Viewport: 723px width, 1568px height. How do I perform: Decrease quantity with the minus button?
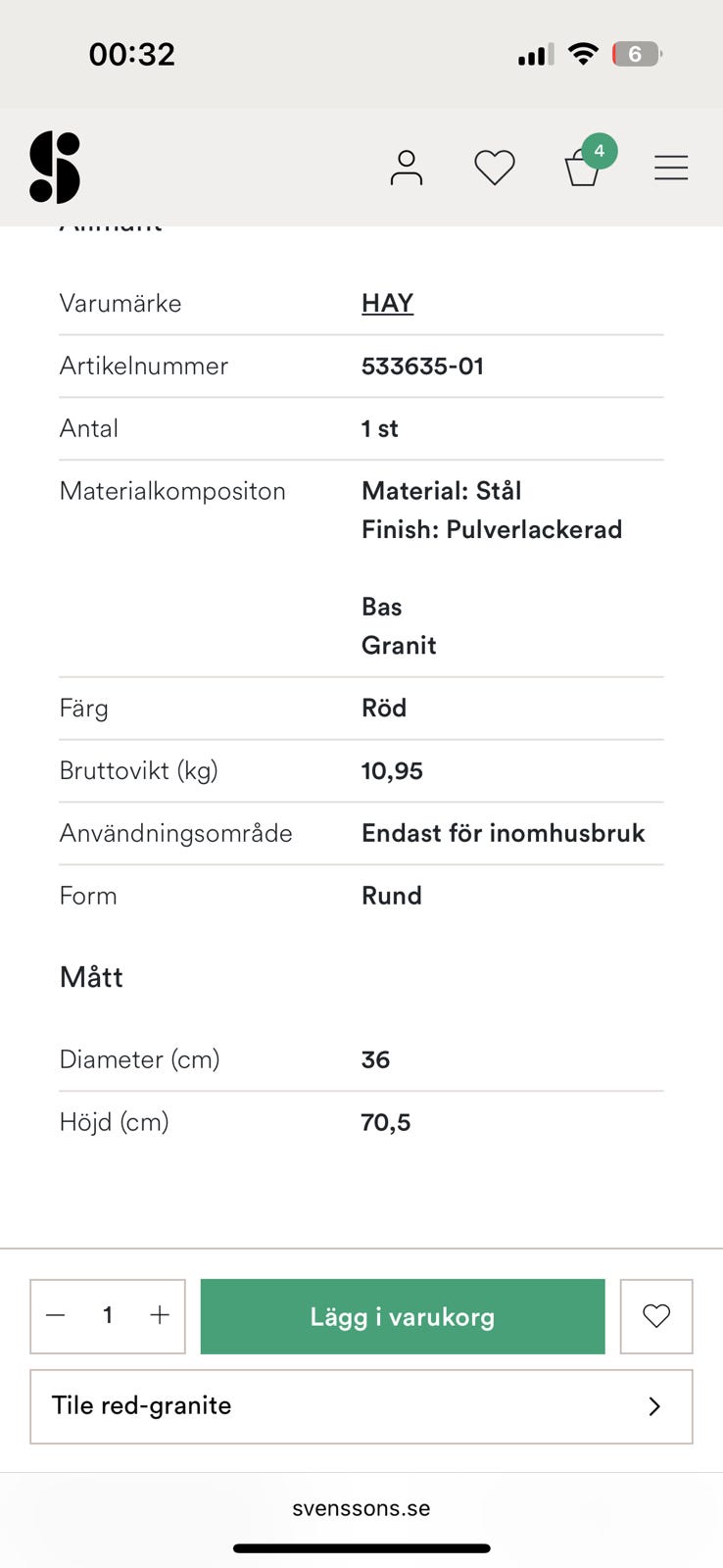click(x=56, y=1315)
